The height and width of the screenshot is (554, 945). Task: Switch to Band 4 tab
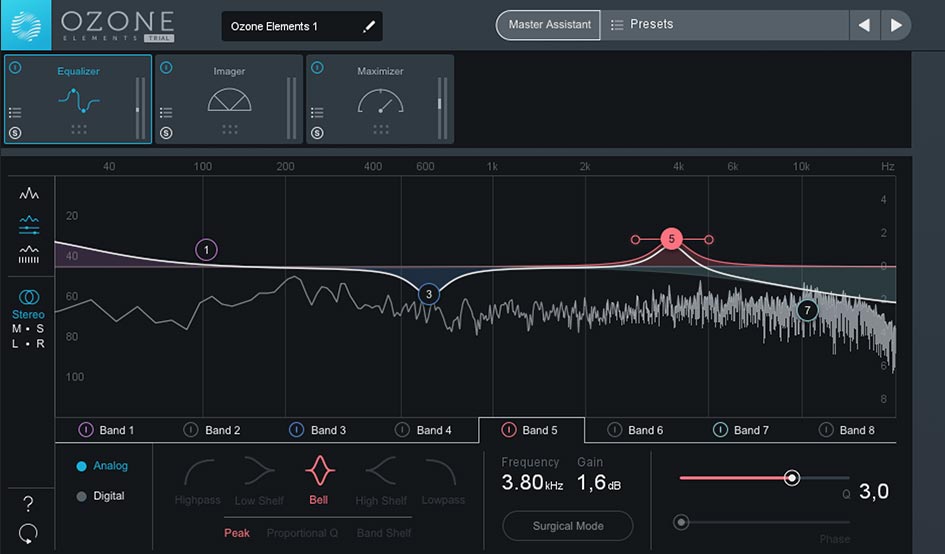coord(425,430)
